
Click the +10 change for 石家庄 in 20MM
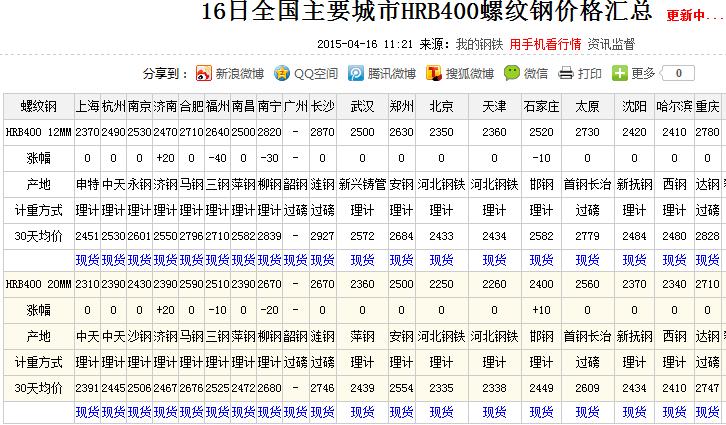pos(541,310)
